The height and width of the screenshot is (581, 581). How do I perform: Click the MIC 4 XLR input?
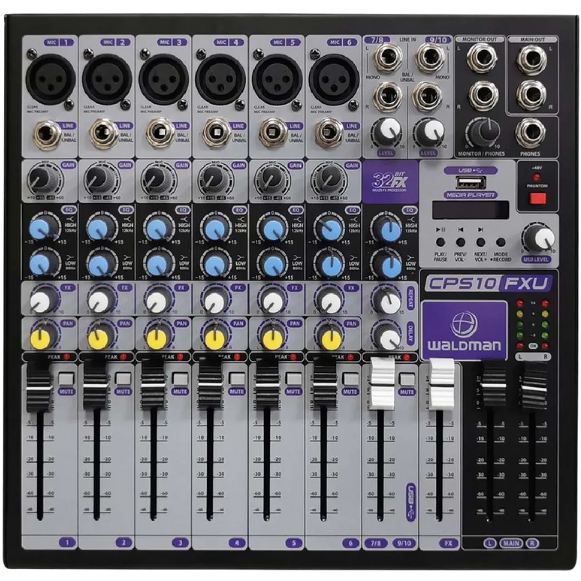(220, 79)
